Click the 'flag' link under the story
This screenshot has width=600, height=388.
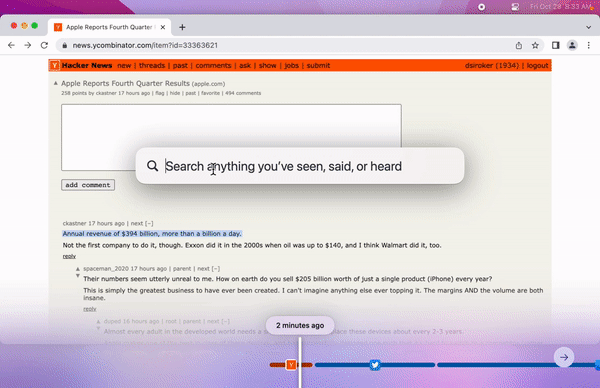(x=160, y=93)
